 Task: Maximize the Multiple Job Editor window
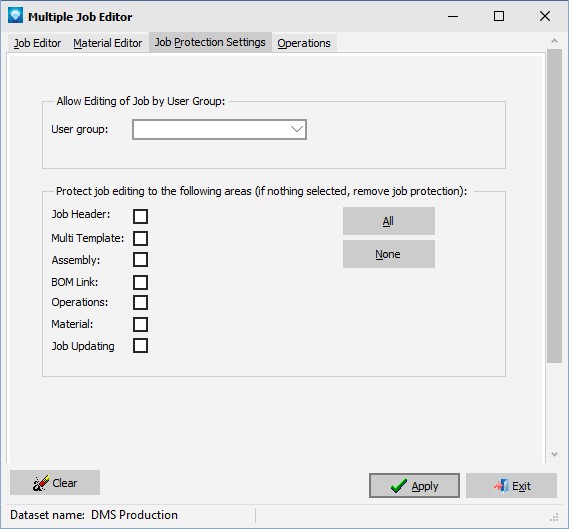click(x=499, y=16)
